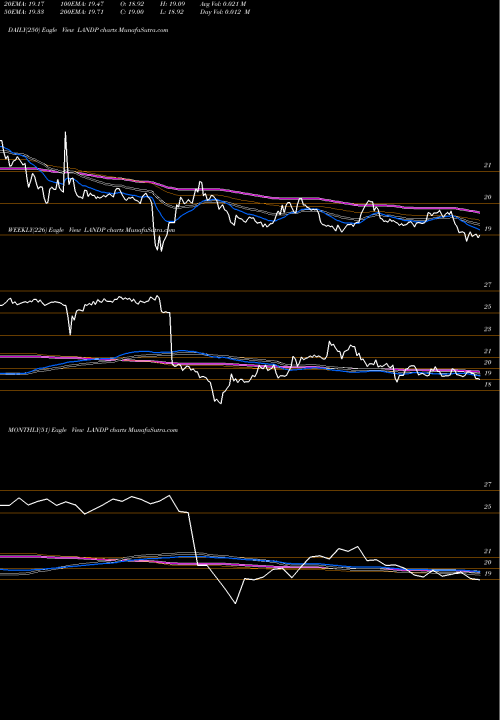Click the 20 price label on daily chart
Image resolution: width=500 pixels, height=720 pixels.
(488, 197)
